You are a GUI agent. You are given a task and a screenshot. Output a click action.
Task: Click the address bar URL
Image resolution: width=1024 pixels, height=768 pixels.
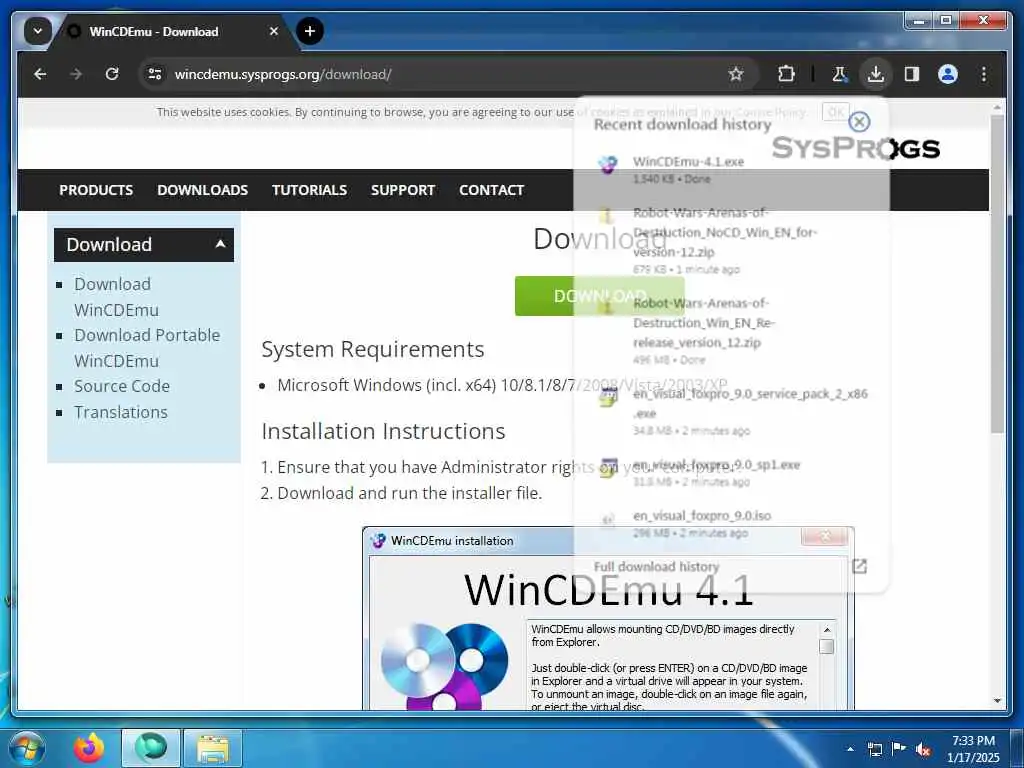283,74
